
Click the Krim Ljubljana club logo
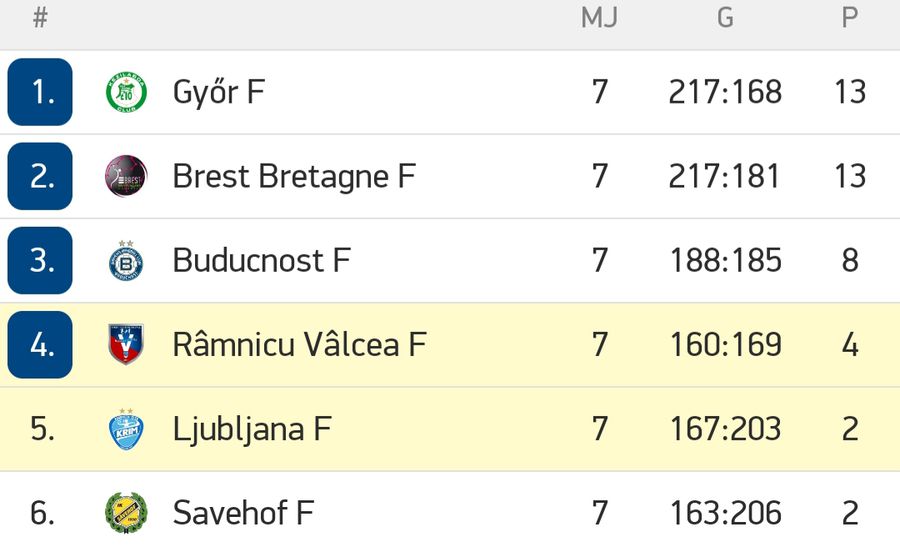[126, 429]
